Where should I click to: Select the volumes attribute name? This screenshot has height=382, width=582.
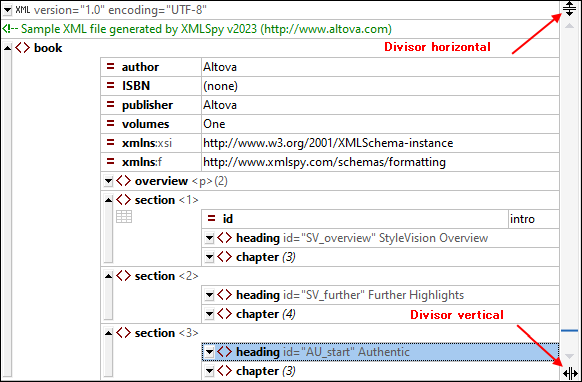[146, 124]
